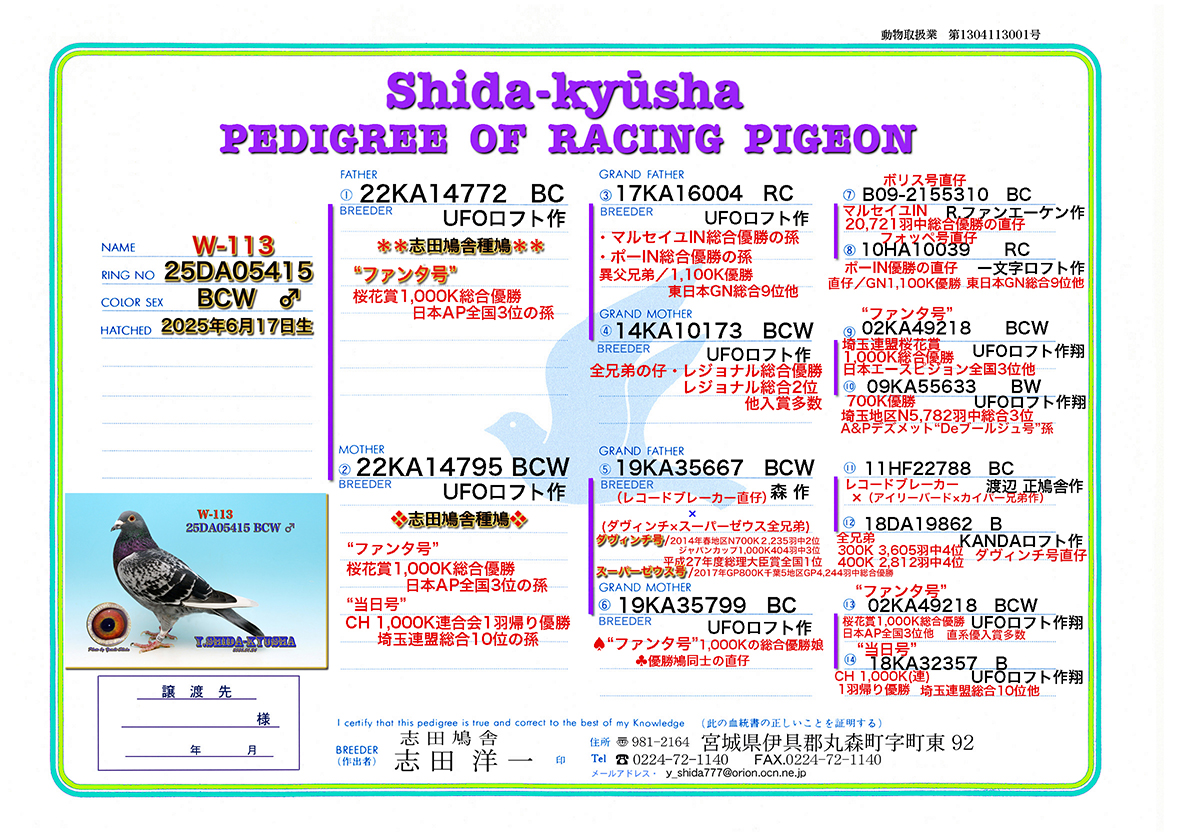Click the circled number 1 by FATHER ring
1180x840 pixels.
point(346,194)
